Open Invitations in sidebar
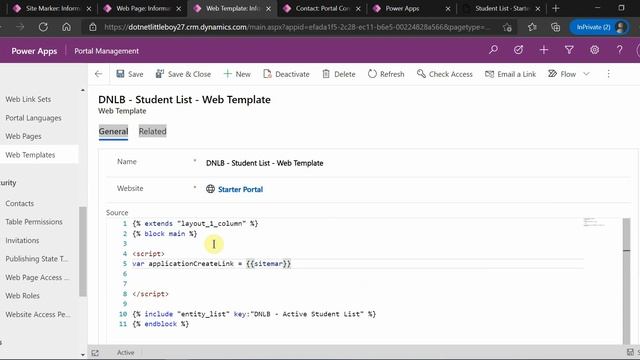This screenshot has height=360, width=640. pyautogui.click(x=22, y=240)
